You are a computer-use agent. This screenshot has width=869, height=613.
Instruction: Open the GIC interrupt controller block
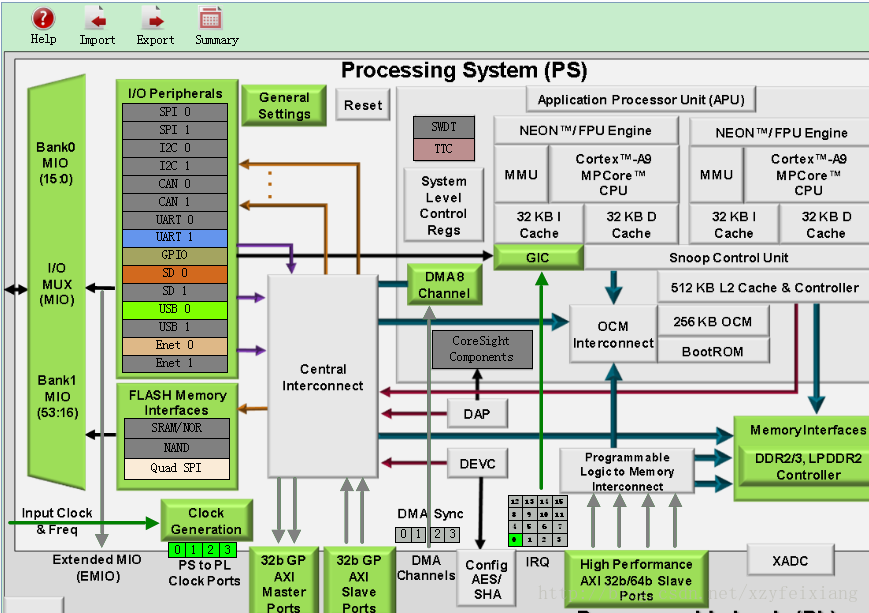tap(538, 257)
